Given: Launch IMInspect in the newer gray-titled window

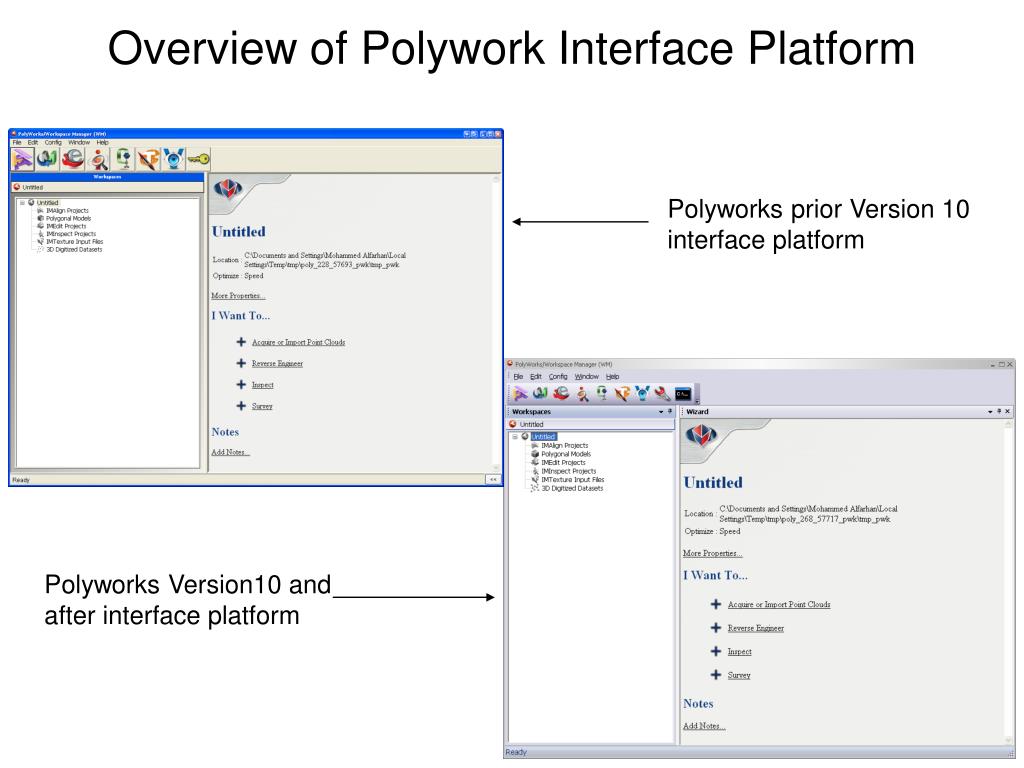Looking at the screenshot, I should pos(582,393).
